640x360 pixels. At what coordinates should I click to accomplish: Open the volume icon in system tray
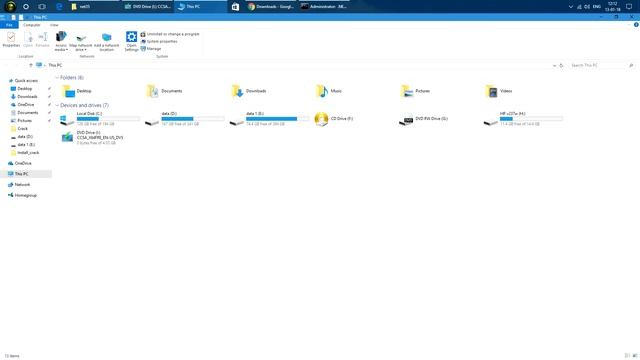tap(587, 7)
